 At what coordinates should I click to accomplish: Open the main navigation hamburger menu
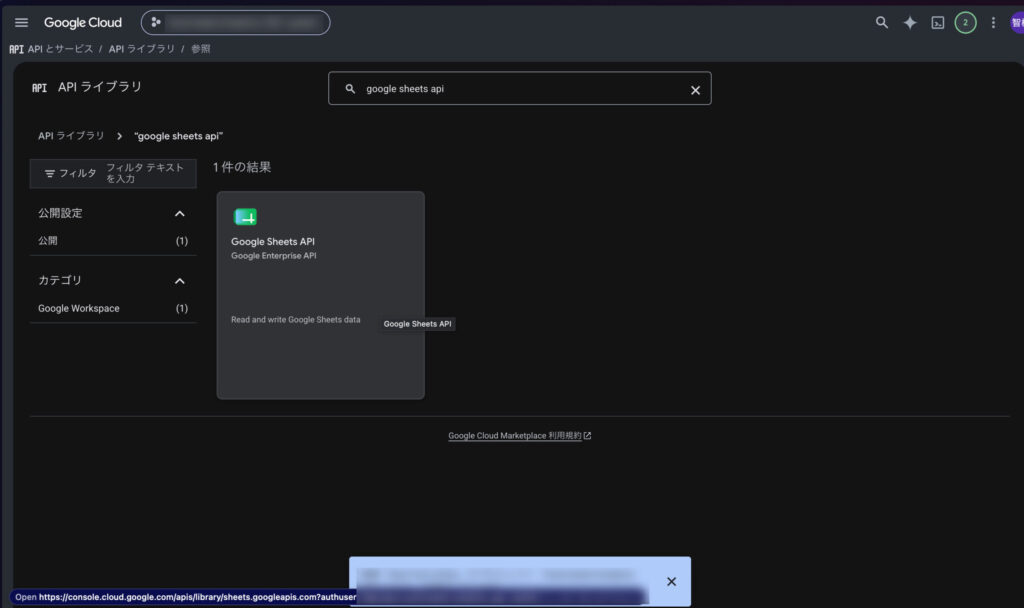point(22,23)
